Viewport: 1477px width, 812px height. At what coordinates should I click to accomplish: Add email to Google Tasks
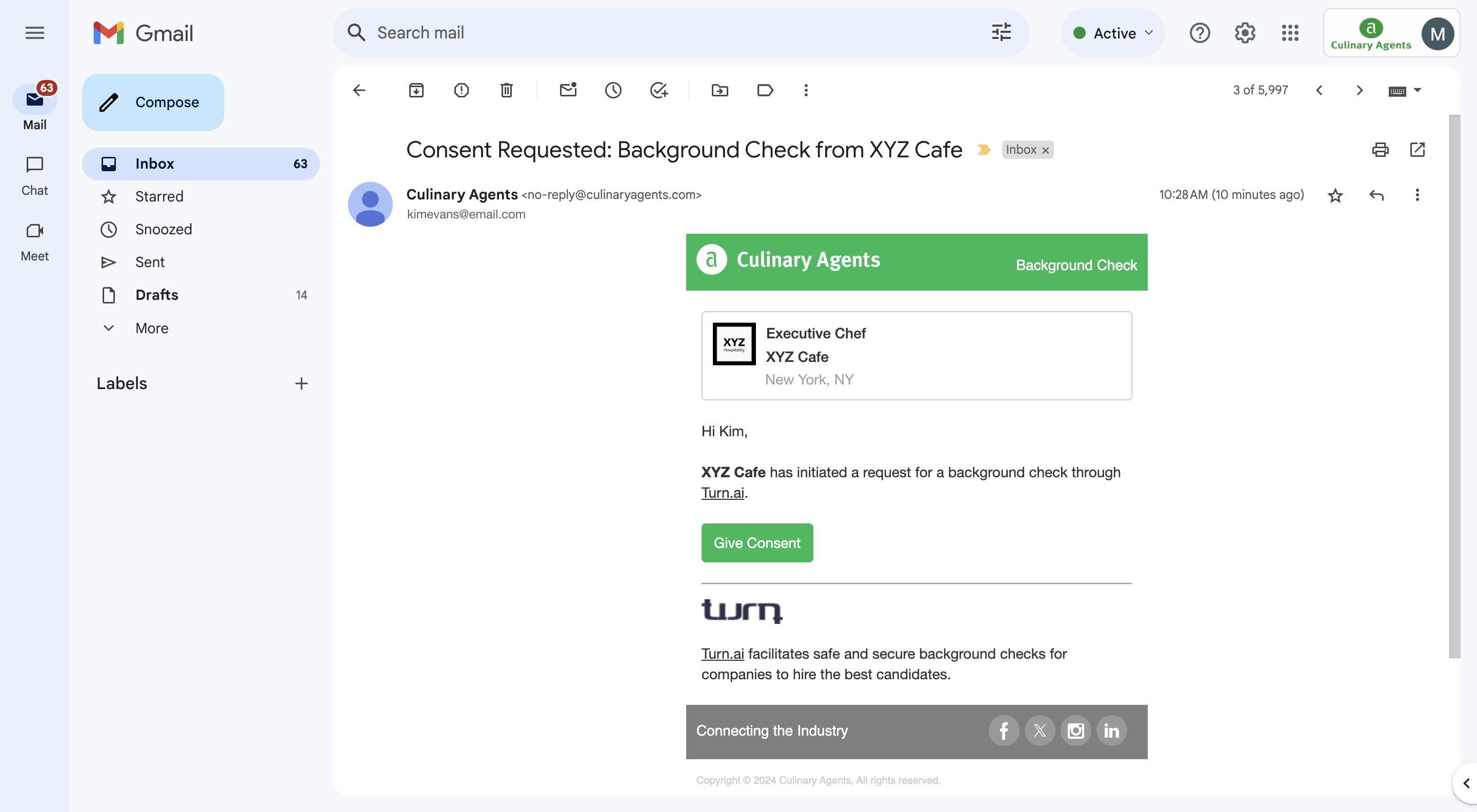click(658, 90)
